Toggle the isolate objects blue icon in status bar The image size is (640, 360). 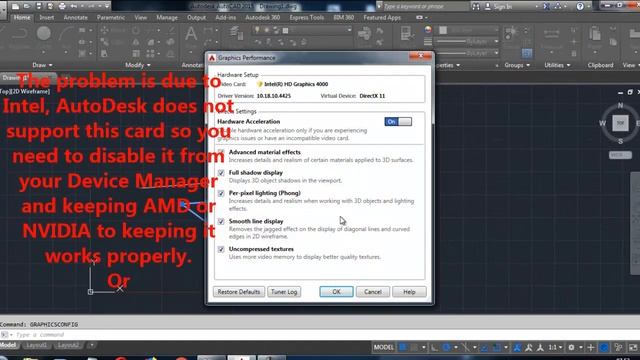604,347
